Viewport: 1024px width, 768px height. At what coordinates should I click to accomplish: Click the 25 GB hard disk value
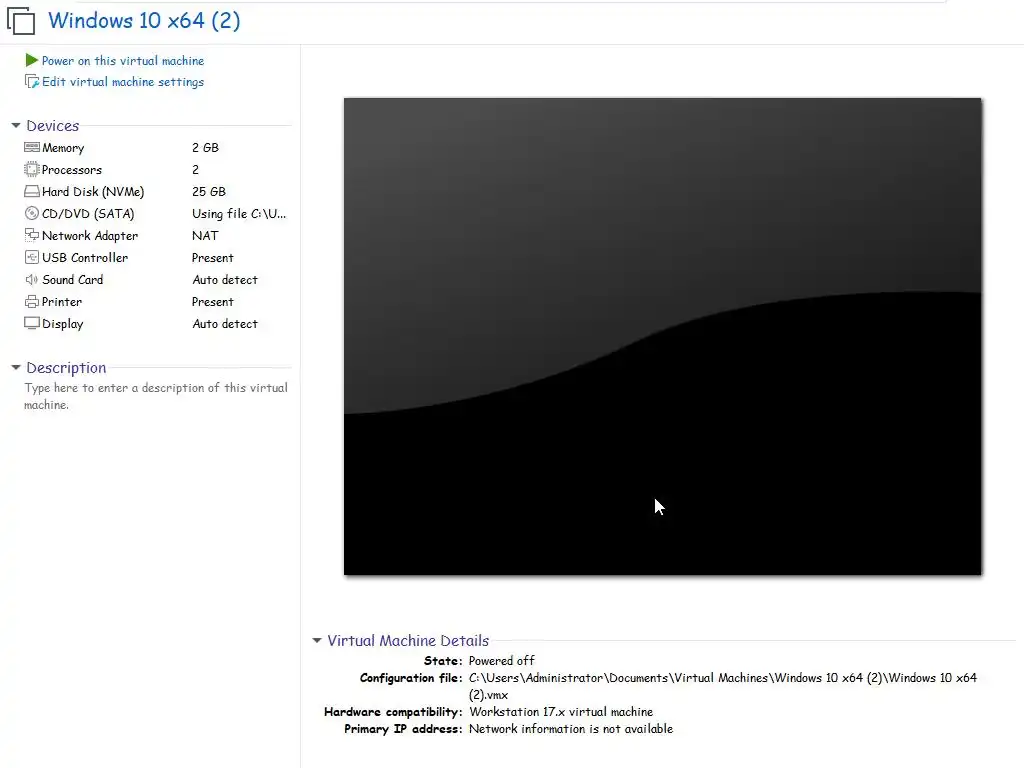[208, 191]
